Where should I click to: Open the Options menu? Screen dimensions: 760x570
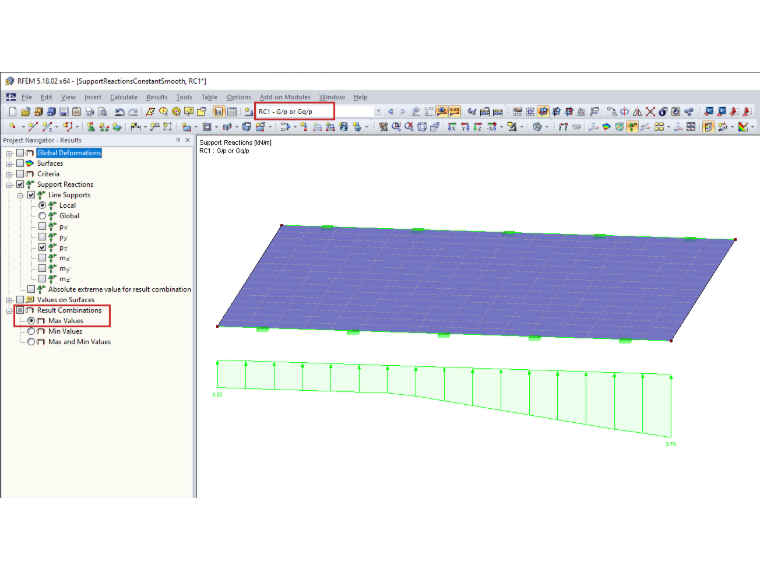click(238, 97)
